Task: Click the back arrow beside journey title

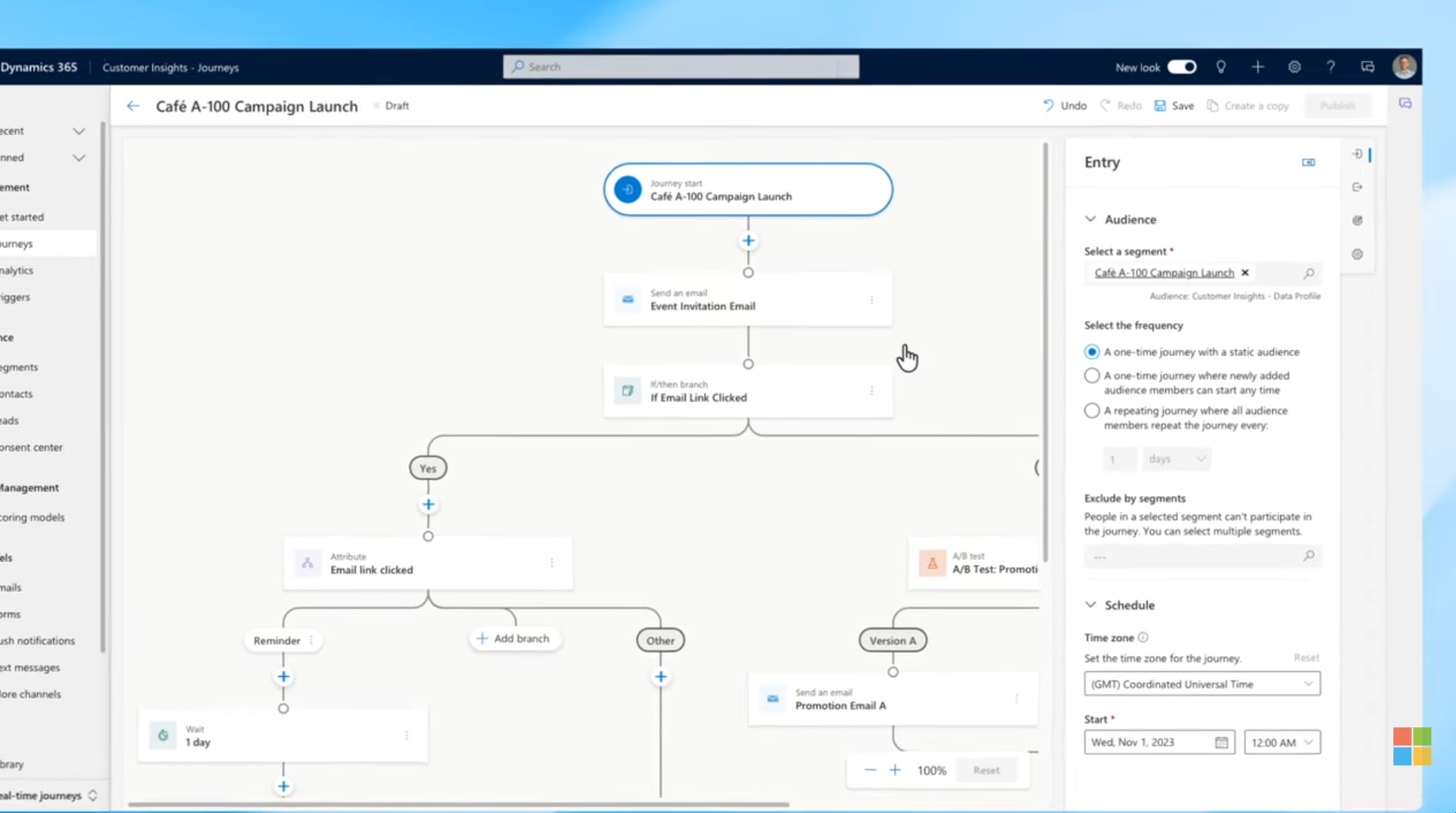Action: 132,106
